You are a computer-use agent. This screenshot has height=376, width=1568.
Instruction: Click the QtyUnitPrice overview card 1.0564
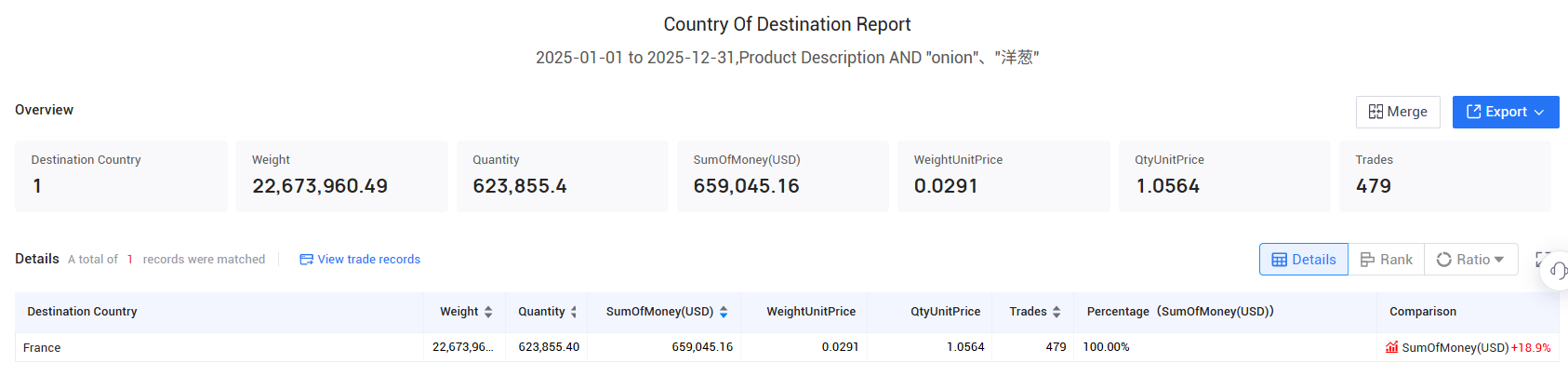(1225, 176)
